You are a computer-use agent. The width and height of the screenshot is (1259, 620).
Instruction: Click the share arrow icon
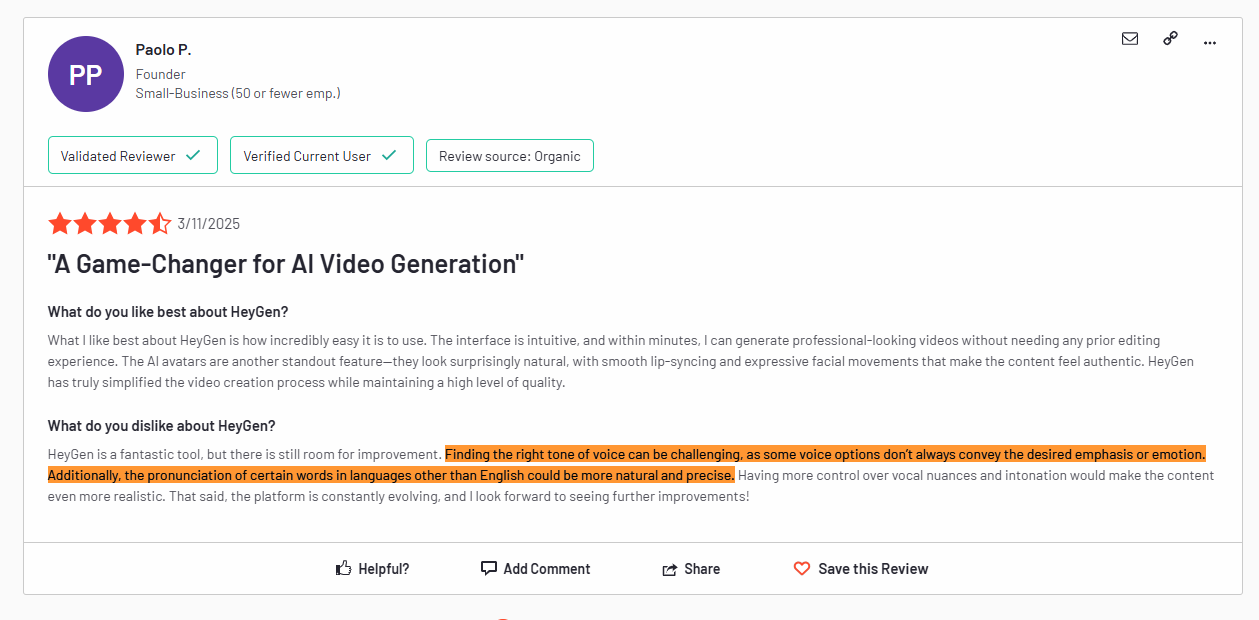pyautogui.click(x=670, y=569)
